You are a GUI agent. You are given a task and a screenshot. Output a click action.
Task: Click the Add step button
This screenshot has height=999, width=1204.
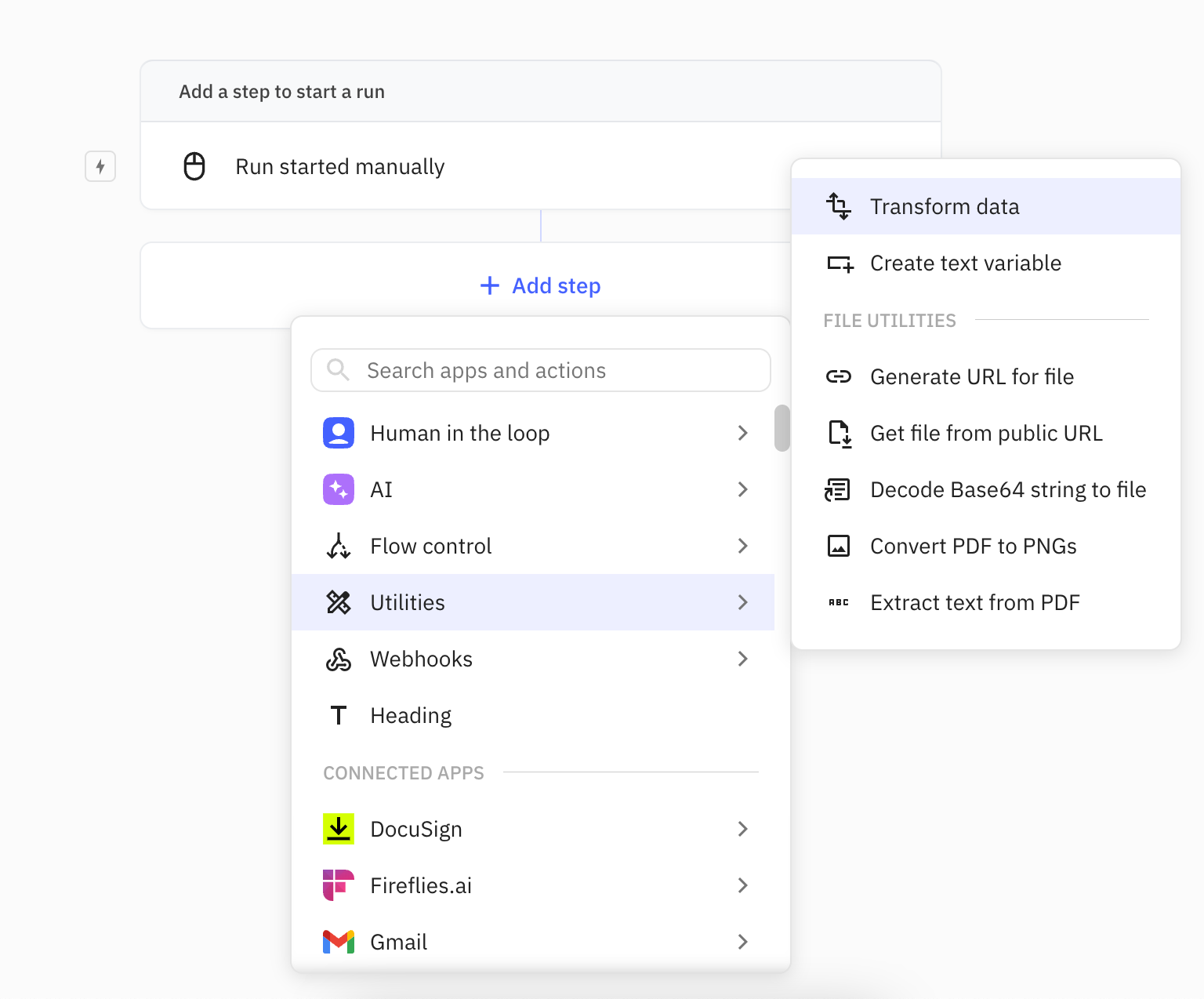539,285
